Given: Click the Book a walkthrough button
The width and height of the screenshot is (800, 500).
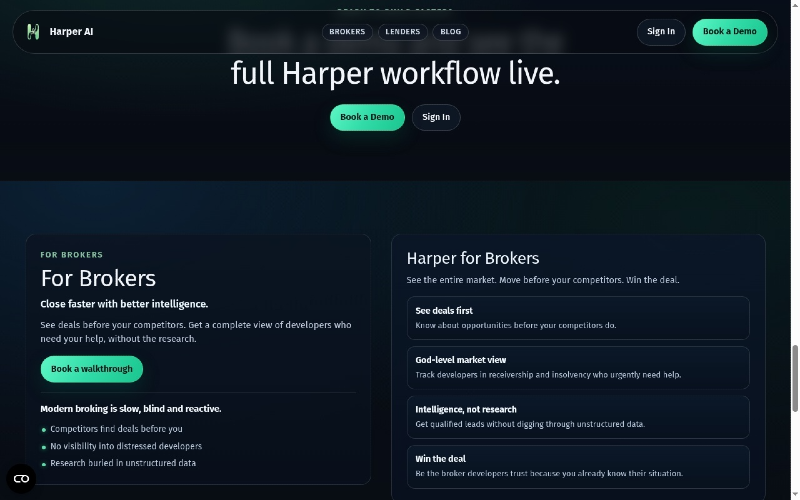Looking at the screenshot, I should (x=92, y=369).
